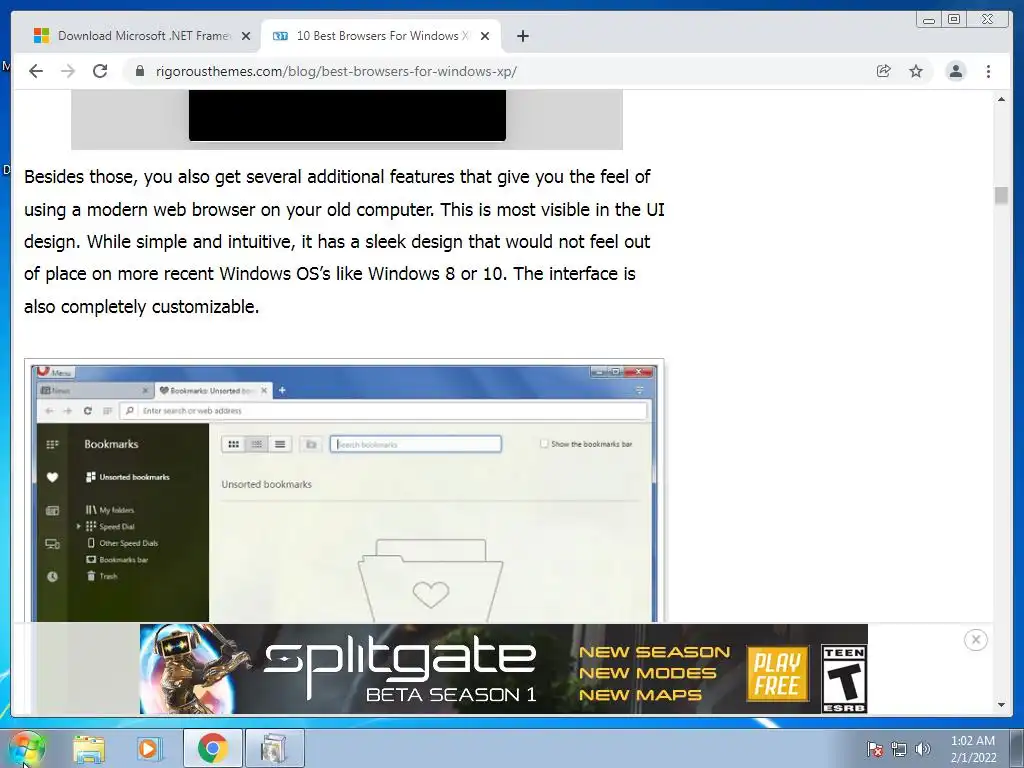Click the scrollbar down arrow
This screenshot has width=1024, height=768.
[x=1001, y=705]
